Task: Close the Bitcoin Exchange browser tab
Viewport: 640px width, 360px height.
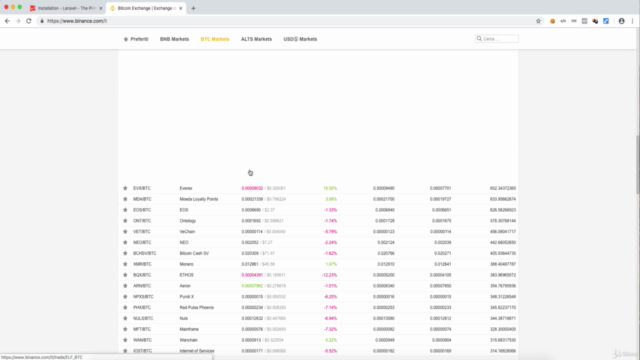Action: [180, 8]
